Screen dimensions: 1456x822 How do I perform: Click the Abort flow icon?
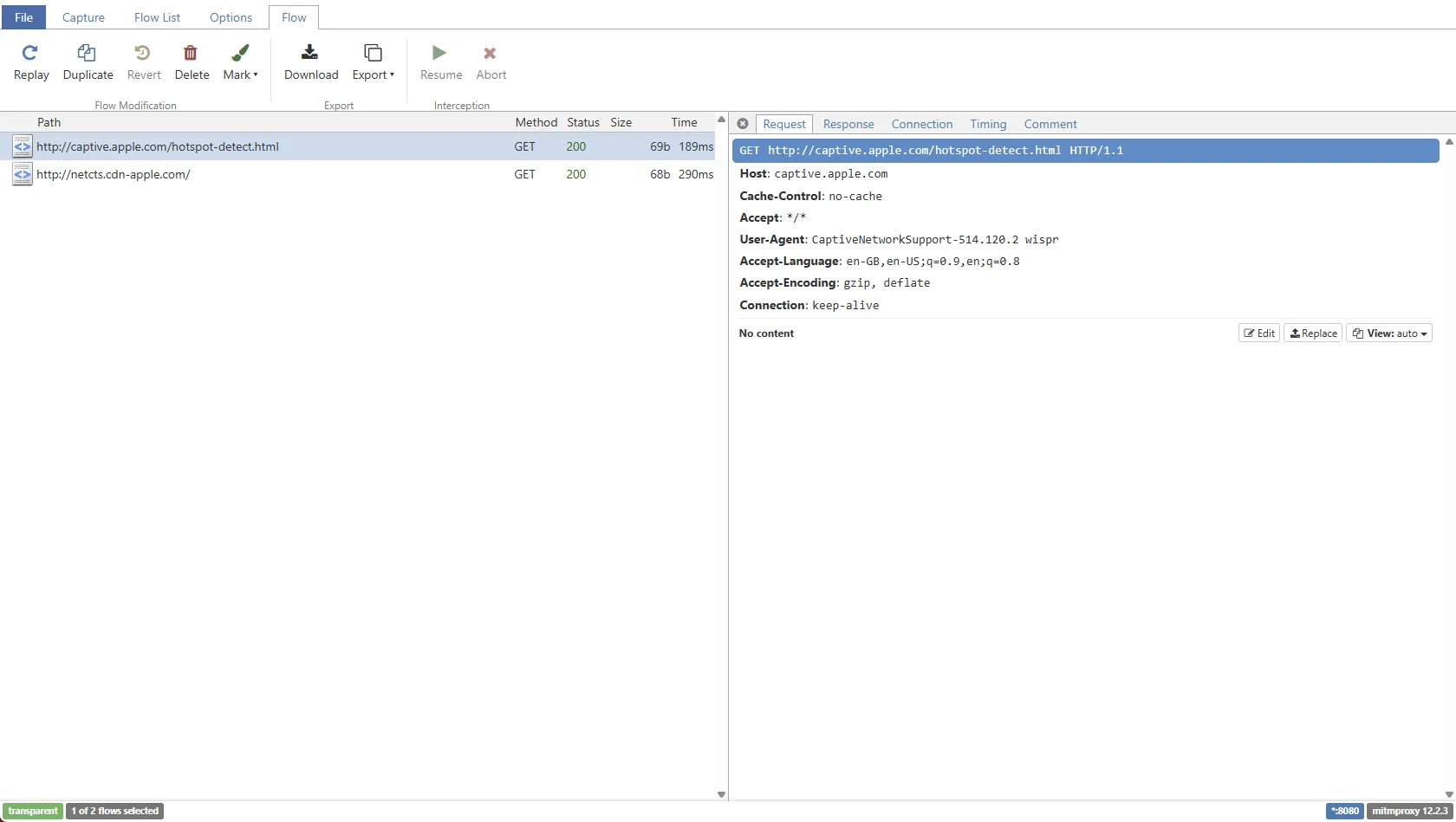point(490,53)
